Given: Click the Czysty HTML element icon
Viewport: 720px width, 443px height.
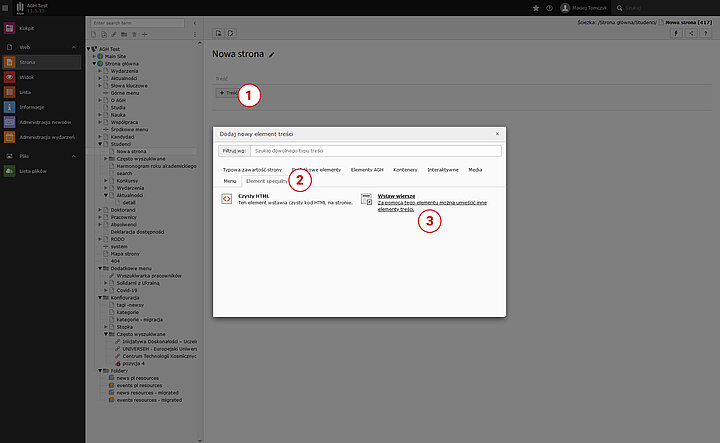Looking at the screenshot, I should (227, 199).
